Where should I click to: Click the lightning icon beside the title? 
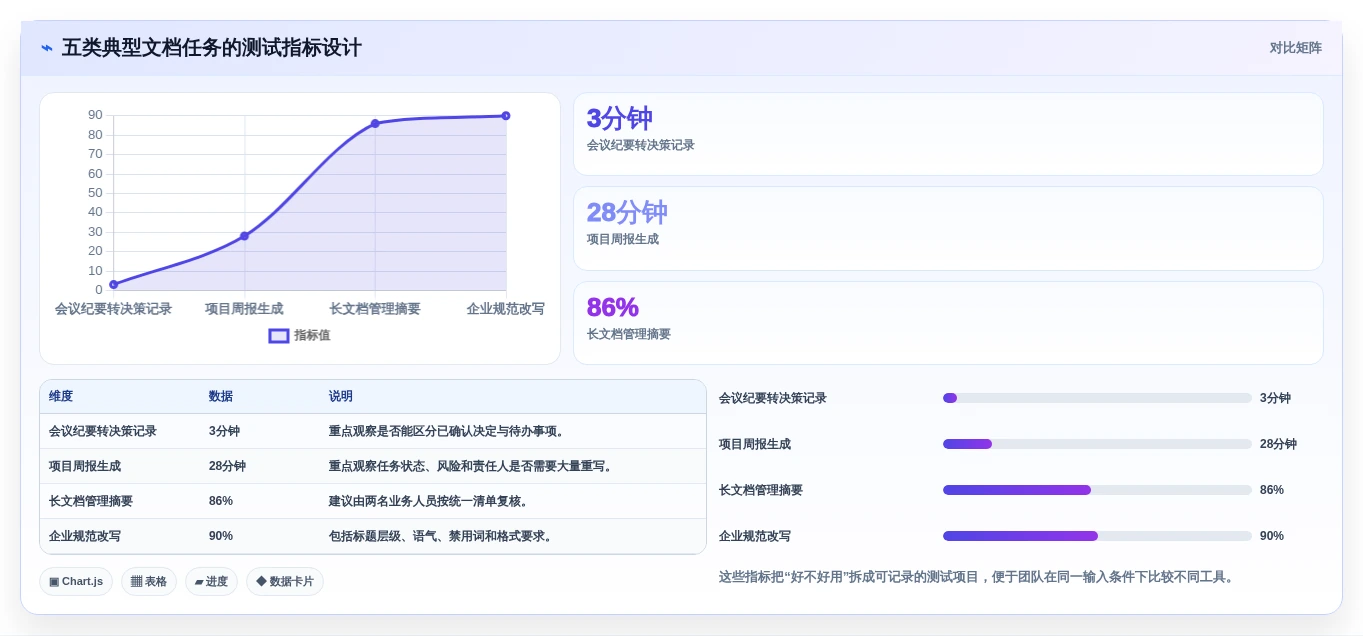pyautogui.click(x=47, y=48)
